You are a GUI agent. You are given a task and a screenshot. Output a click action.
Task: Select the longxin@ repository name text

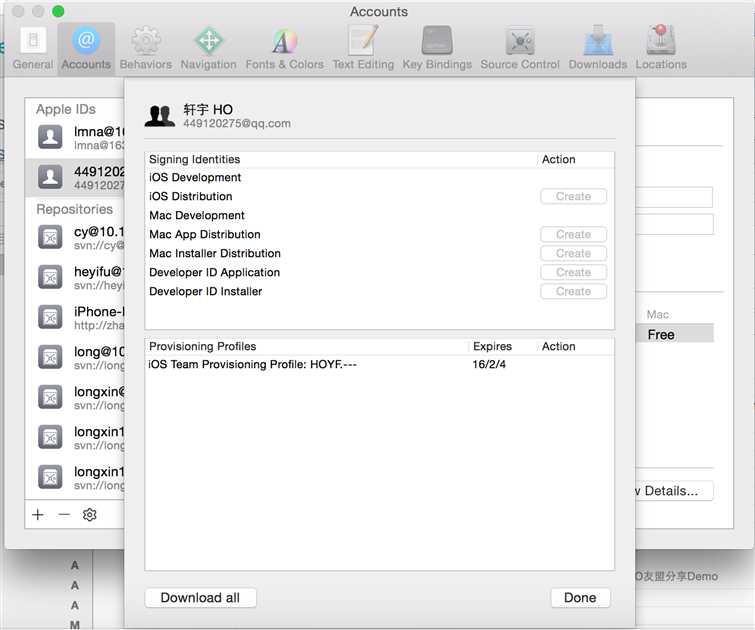(99, 392)
